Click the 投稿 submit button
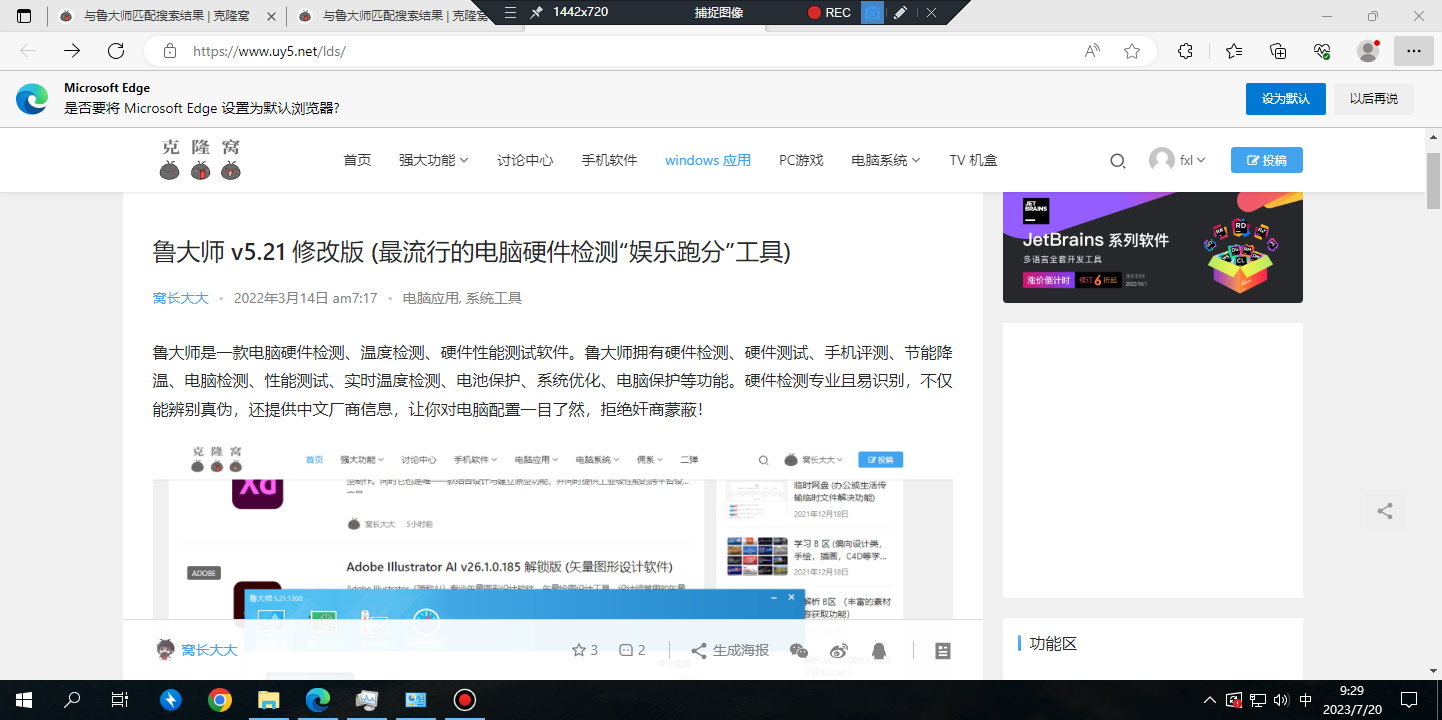 pyautogui.click(x=1266, y=160)
